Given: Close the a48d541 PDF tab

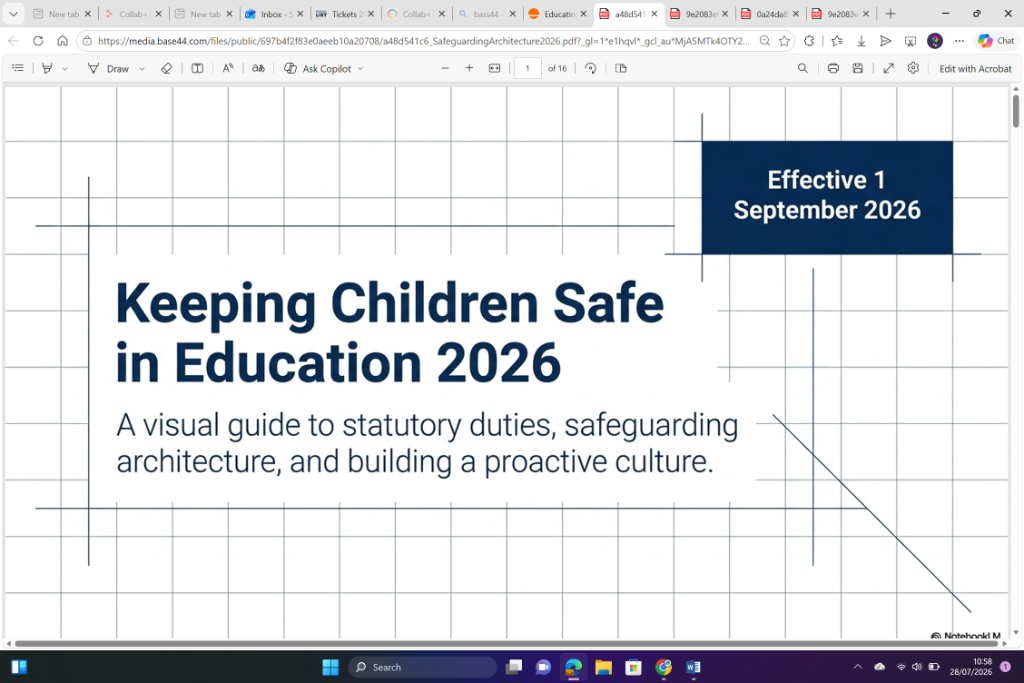Looking at the screenshot, I should [654, 14].
